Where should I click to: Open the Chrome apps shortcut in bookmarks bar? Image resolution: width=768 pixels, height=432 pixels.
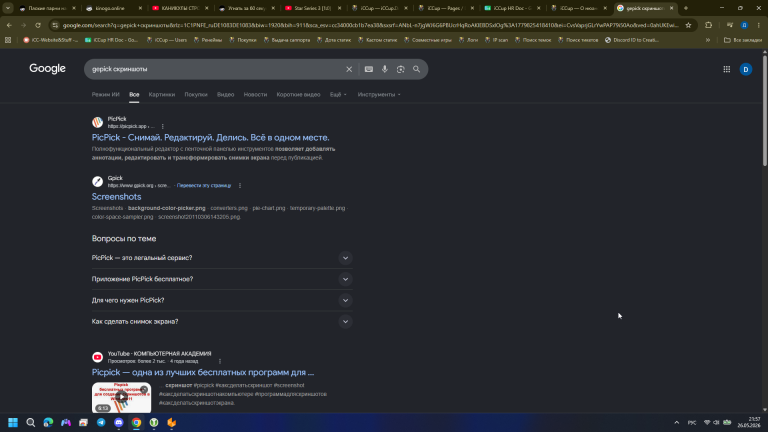[x=8, y=40]
